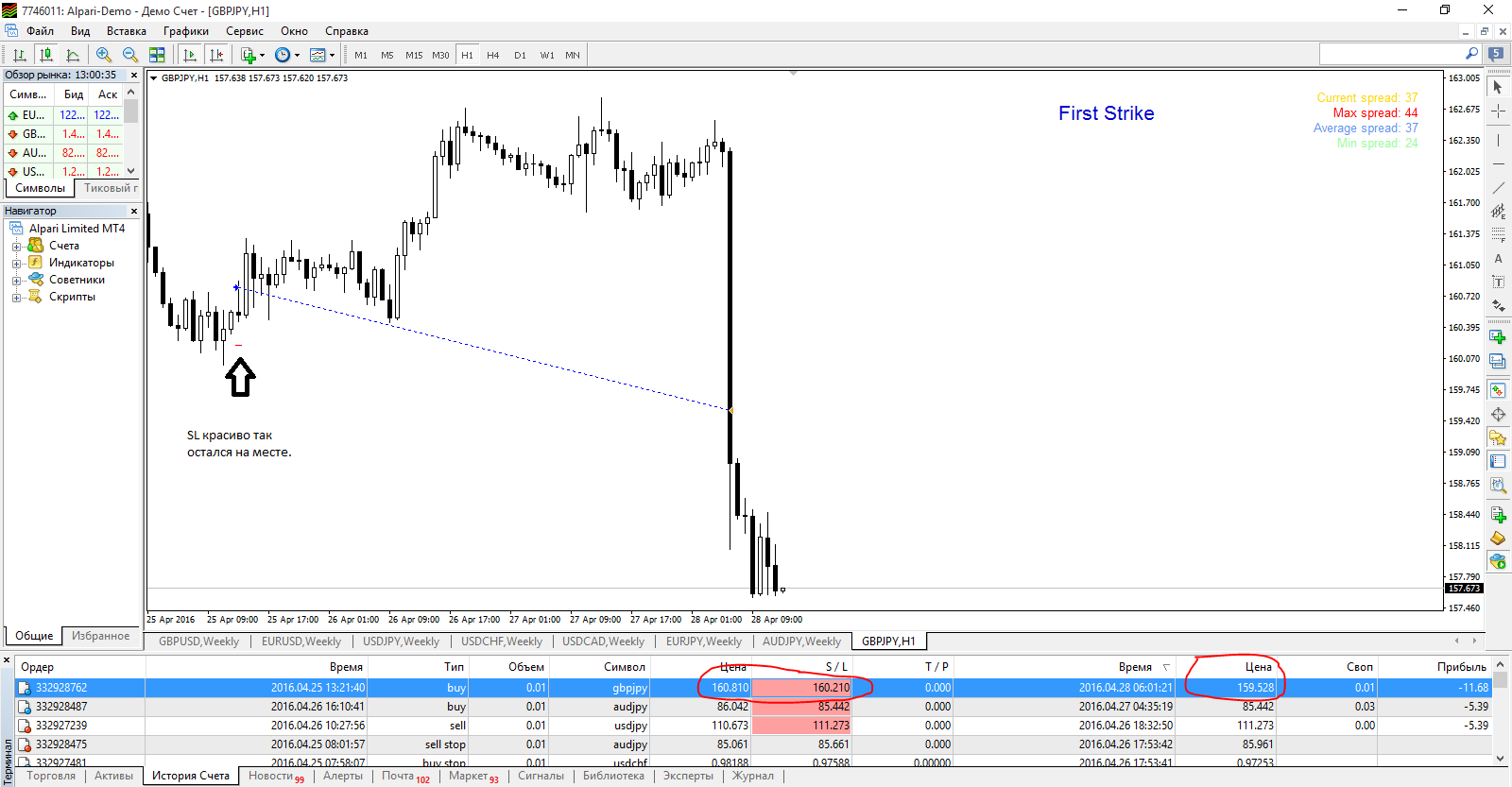The height and width of the screenshot is (787, 1512).
Task: Expand Индикаторы tree node
Action: (x=16, y=264)
